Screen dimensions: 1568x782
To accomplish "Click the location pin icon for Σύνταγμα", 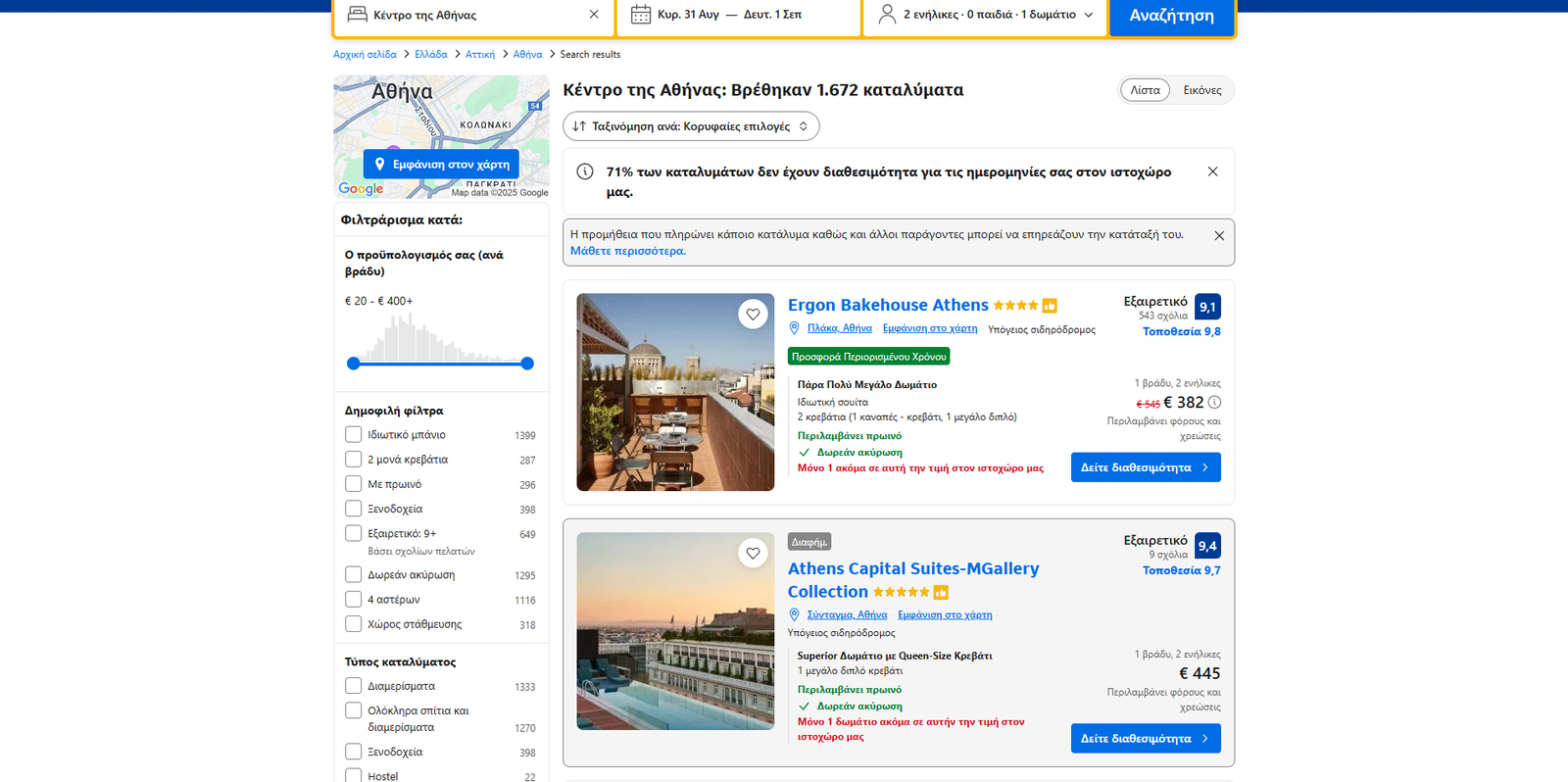I will click(795, 615).
